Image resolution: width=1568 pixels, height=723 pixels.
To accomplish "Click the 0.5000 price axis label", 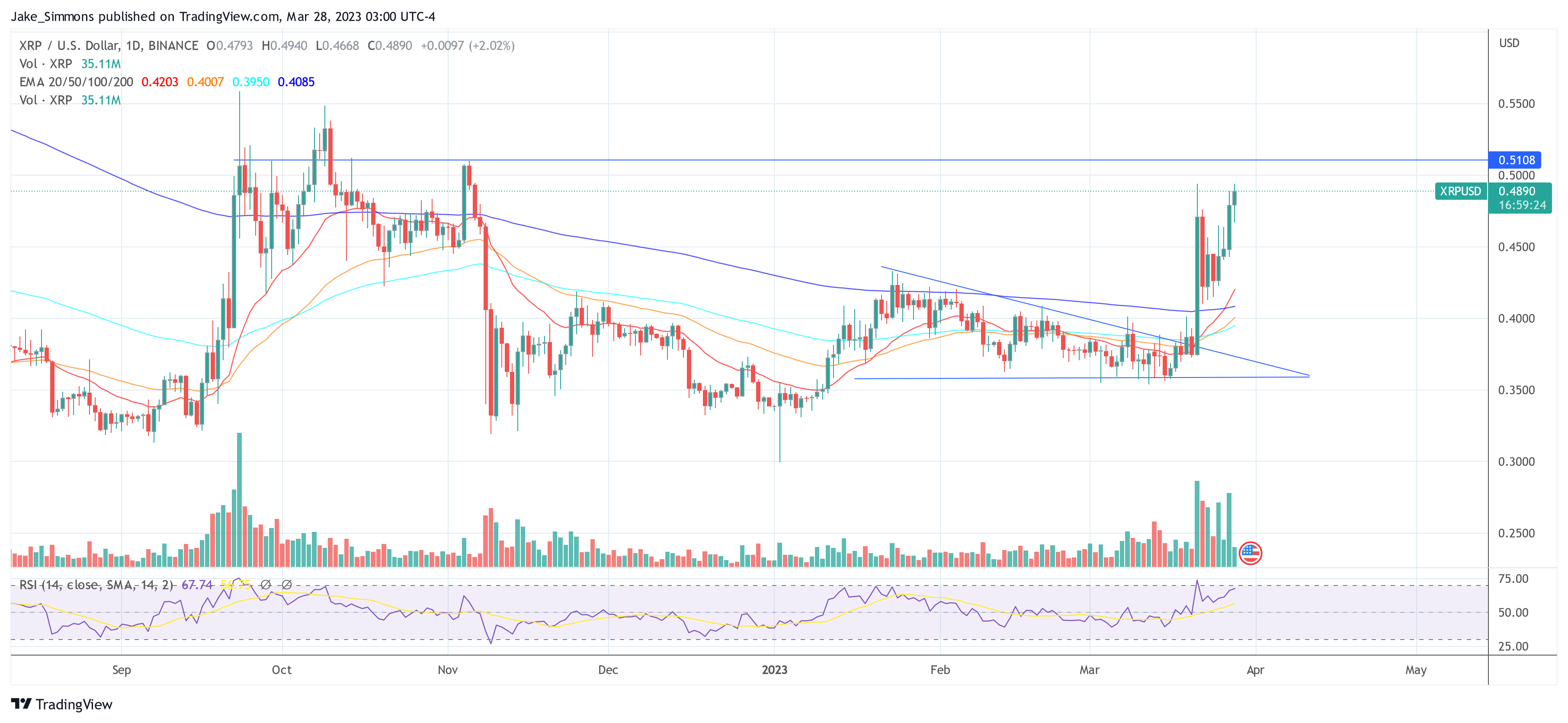I will (x=1516, y=175).
